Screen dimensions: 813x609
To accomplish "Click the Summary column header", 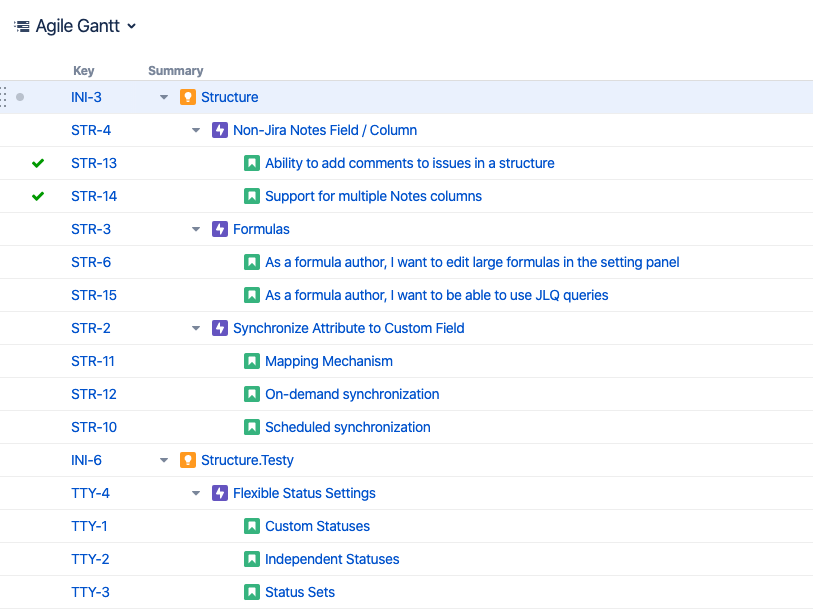I will [x=175, y=71].
